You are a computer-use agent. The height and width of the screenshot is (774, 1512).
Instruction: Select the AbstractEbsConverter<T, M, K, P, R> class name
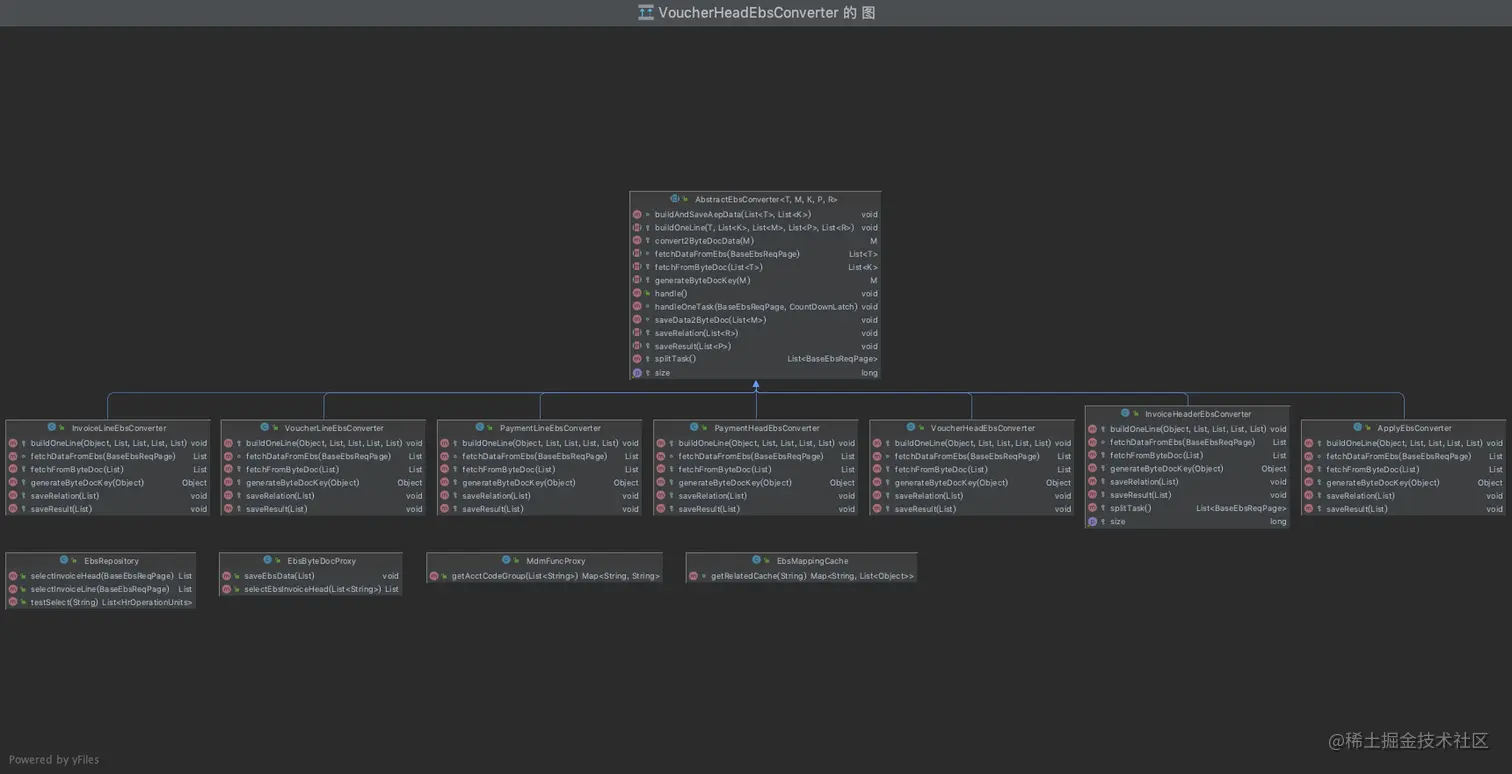(766, 199)
